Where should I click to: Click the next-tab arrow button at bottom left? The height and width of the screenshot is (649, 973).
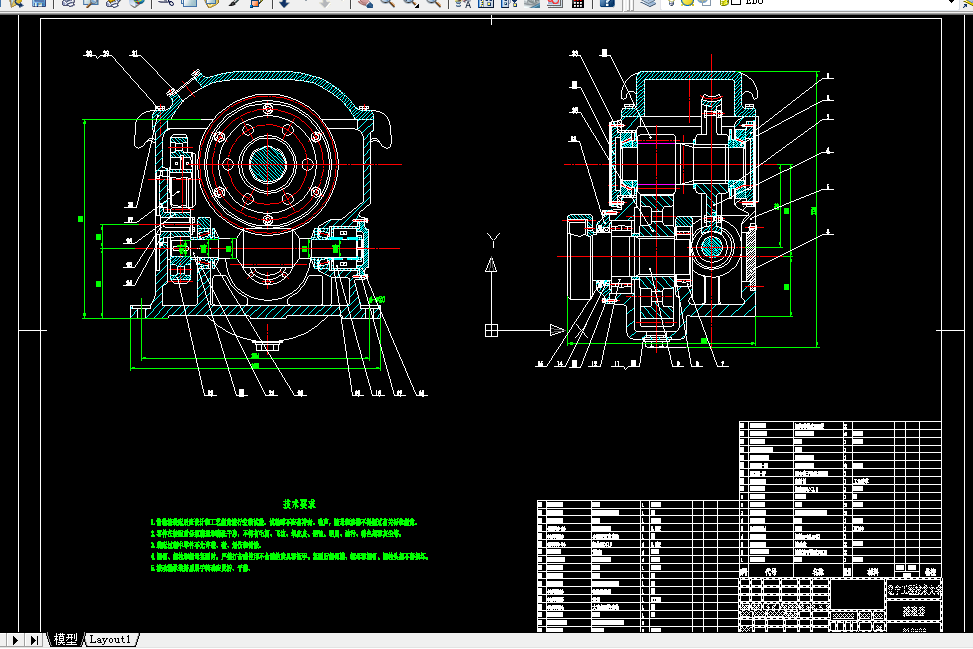[15, 640]
